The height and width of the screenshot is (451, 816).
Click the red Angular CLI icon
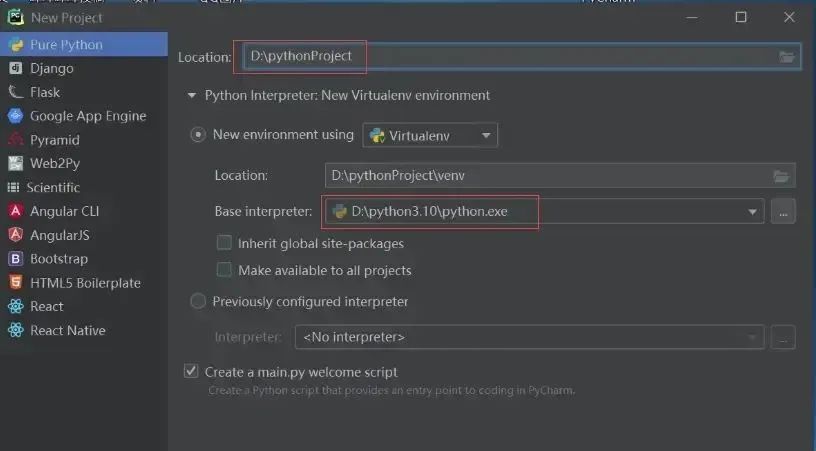point(16,211)
